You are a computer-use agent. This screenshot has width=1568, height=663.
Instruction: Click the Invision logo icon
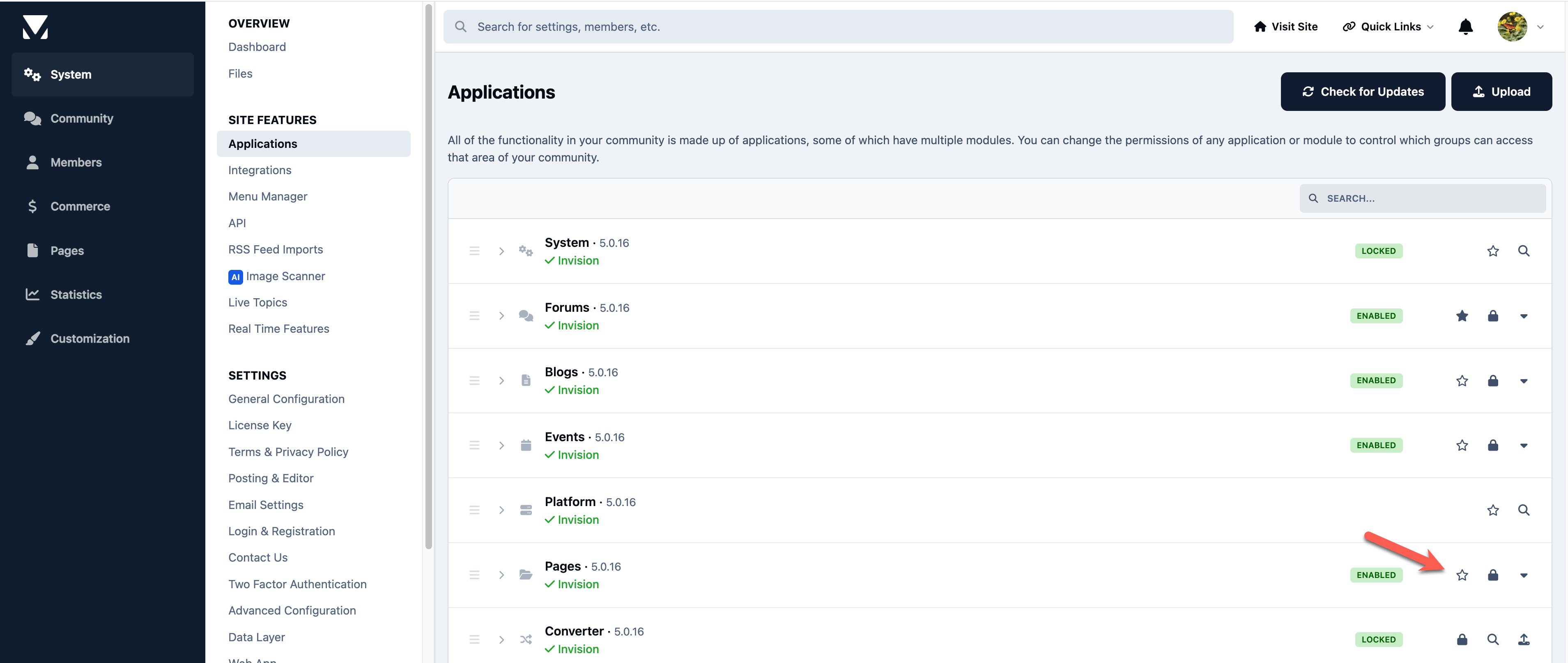pyautogui.click(x=35, y=27)
